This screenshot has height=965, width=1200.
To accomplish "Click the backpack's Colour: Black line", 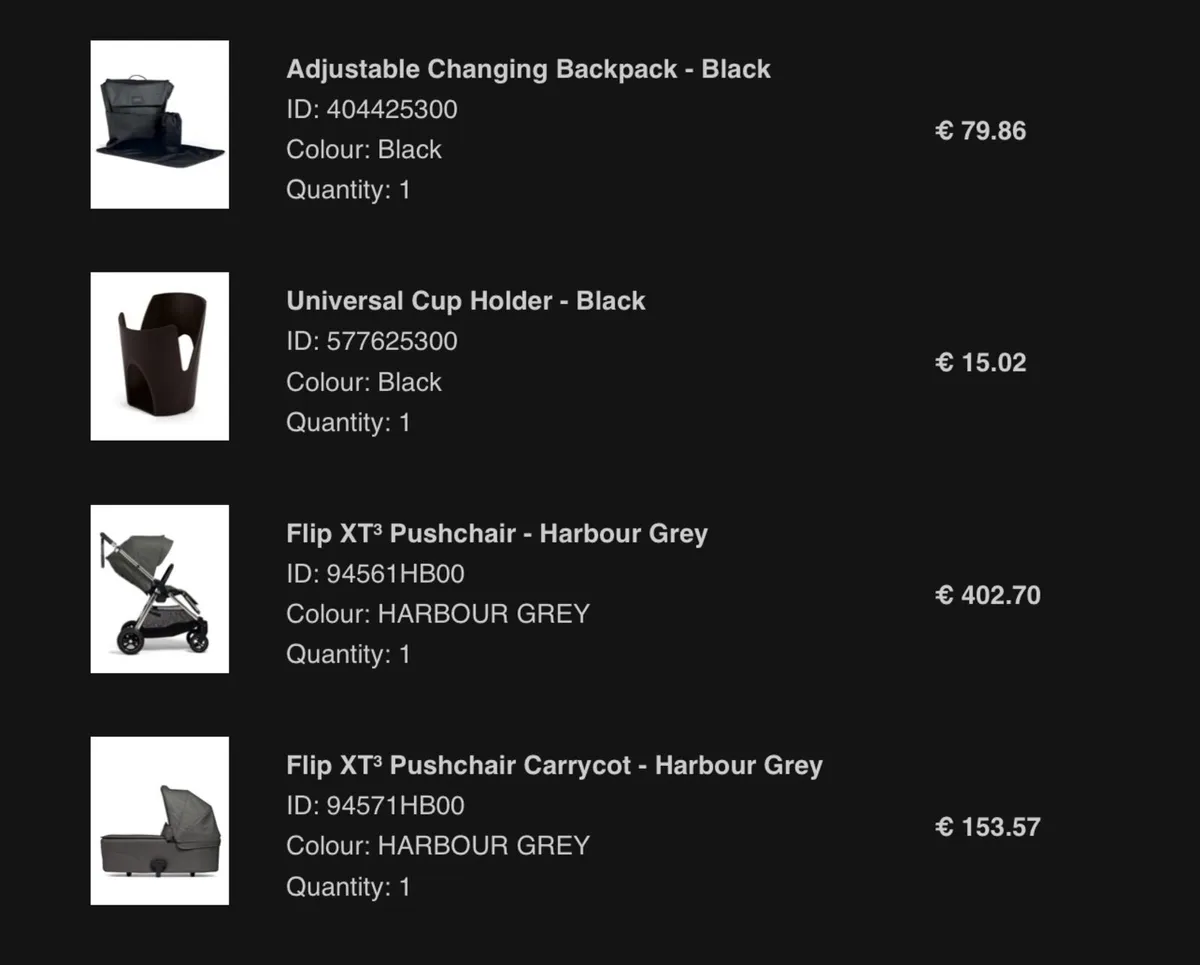I will [364, 149].
